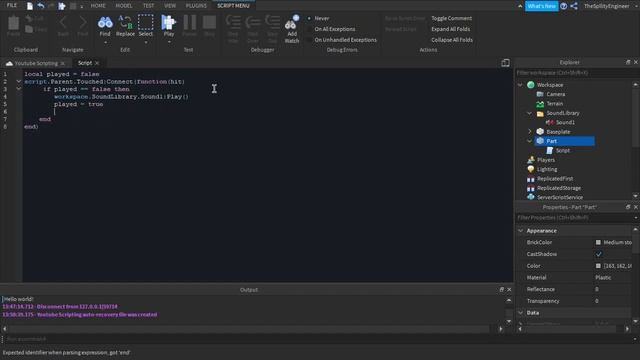Close the Script editor tab

click(97, 63)
